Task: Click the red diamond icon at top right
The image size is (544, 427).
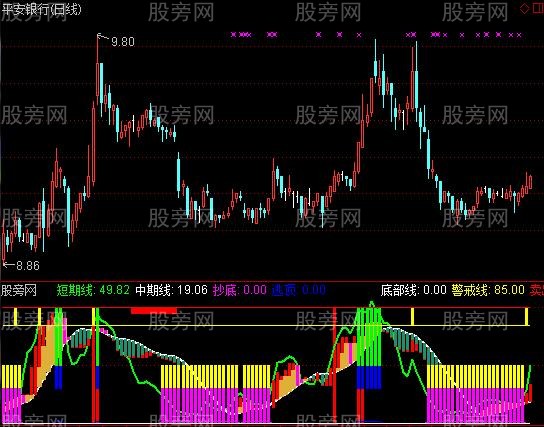Action: coord(524,8)
